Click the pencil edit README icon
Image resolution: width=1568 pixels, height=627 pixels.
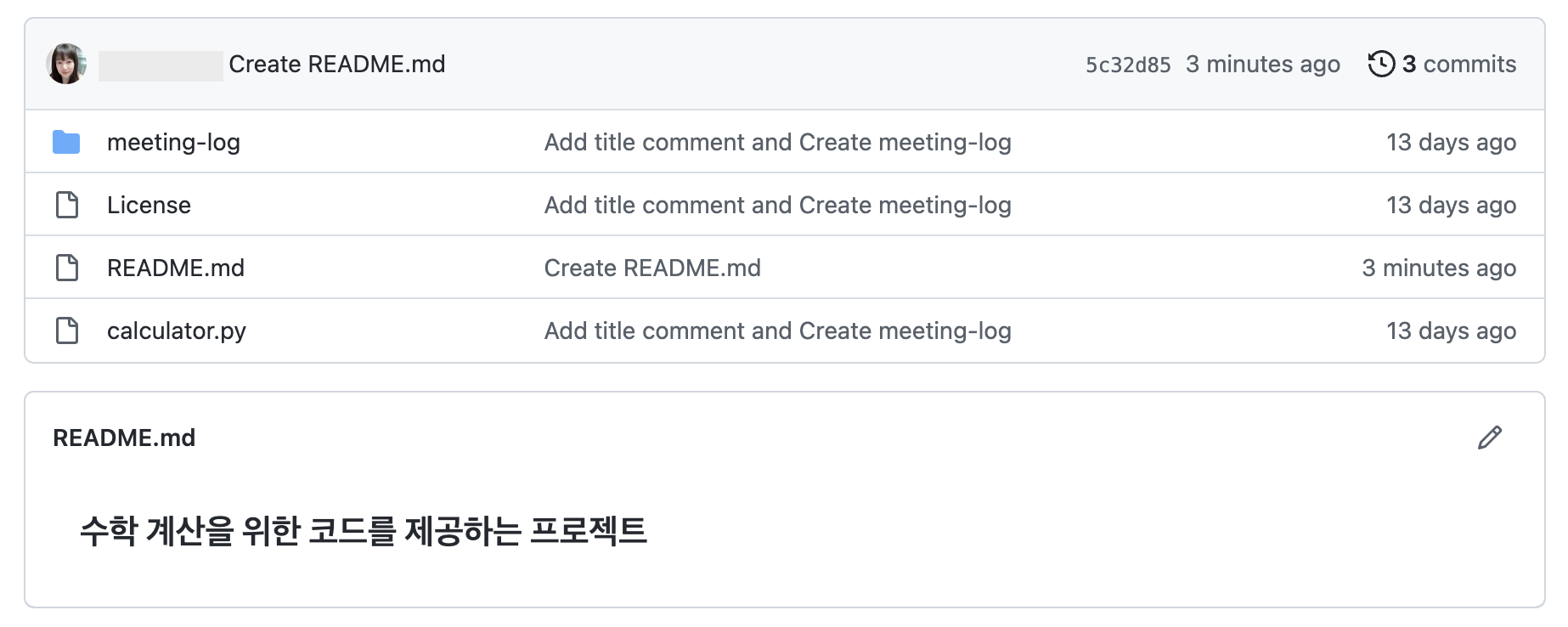click(x=1490, y=438)
